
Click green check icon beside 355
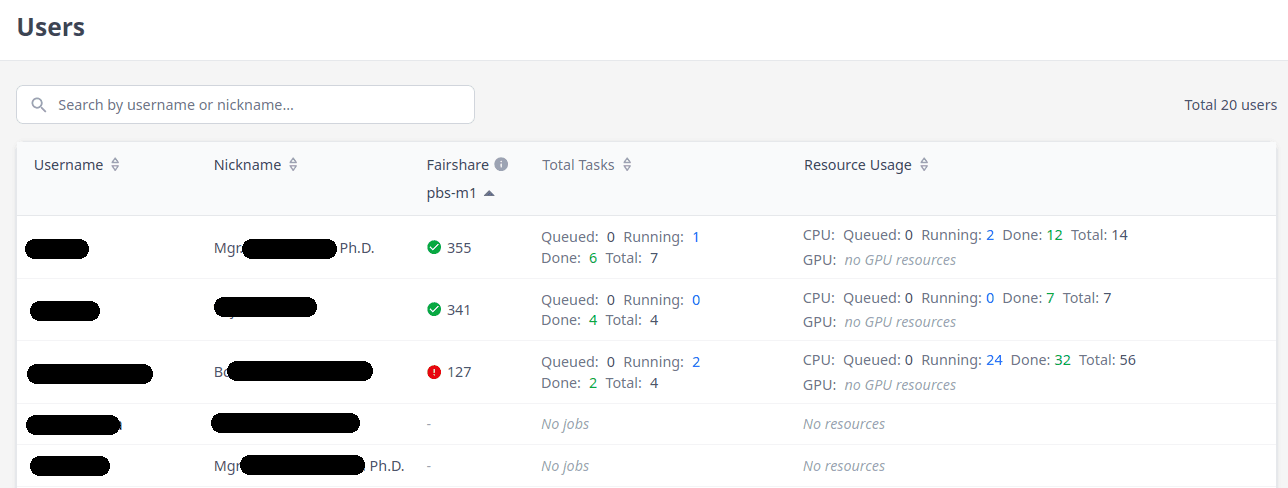point(434,247)
